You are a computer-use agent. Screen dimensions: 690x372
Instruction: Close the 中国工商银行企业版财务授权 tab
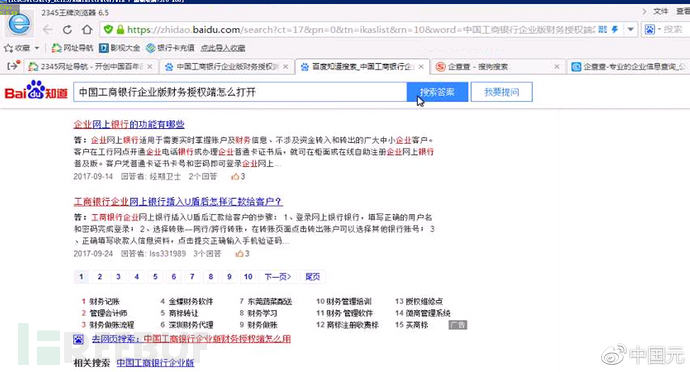point(286,66)
